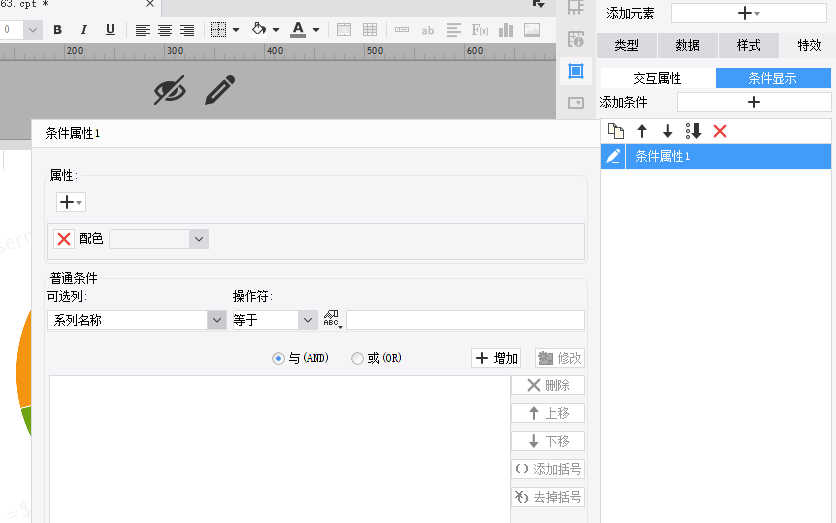
Task: Switch to the 特效 tab
Action: click(x=809, y=45)
